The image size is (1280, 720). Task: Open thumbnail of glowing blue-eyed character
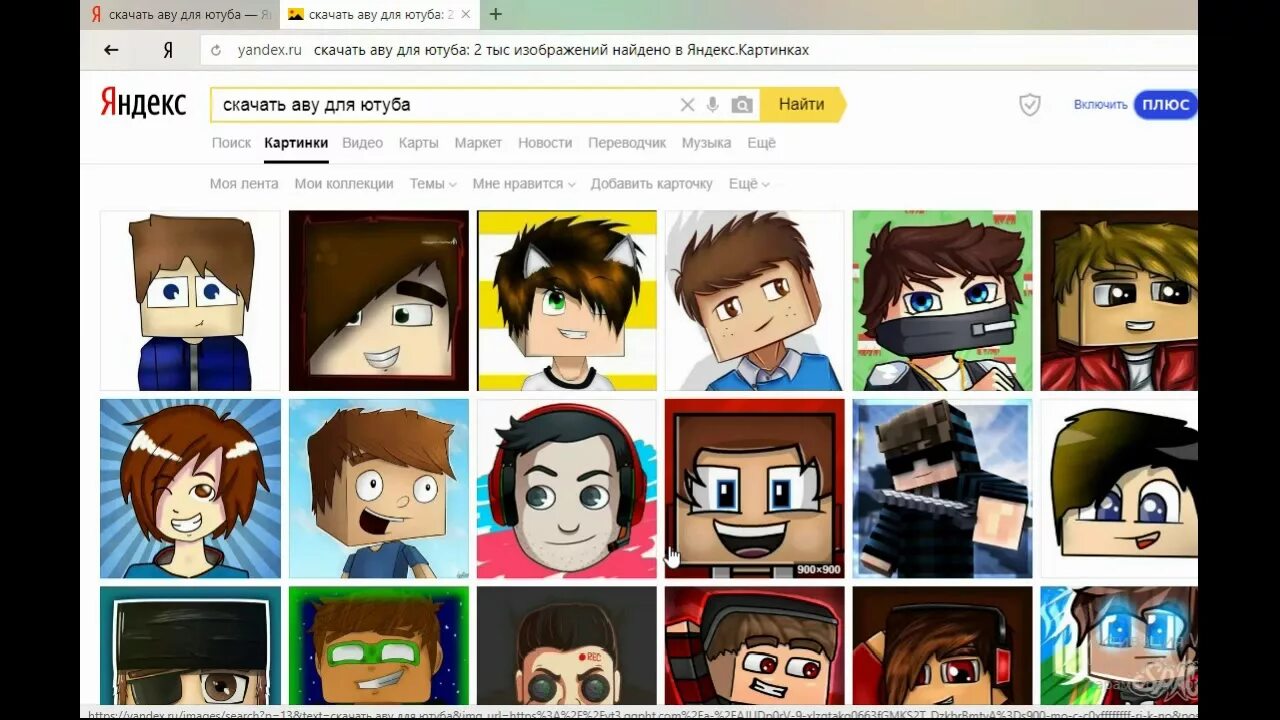pyautogui.click(x=1119, y=646)
